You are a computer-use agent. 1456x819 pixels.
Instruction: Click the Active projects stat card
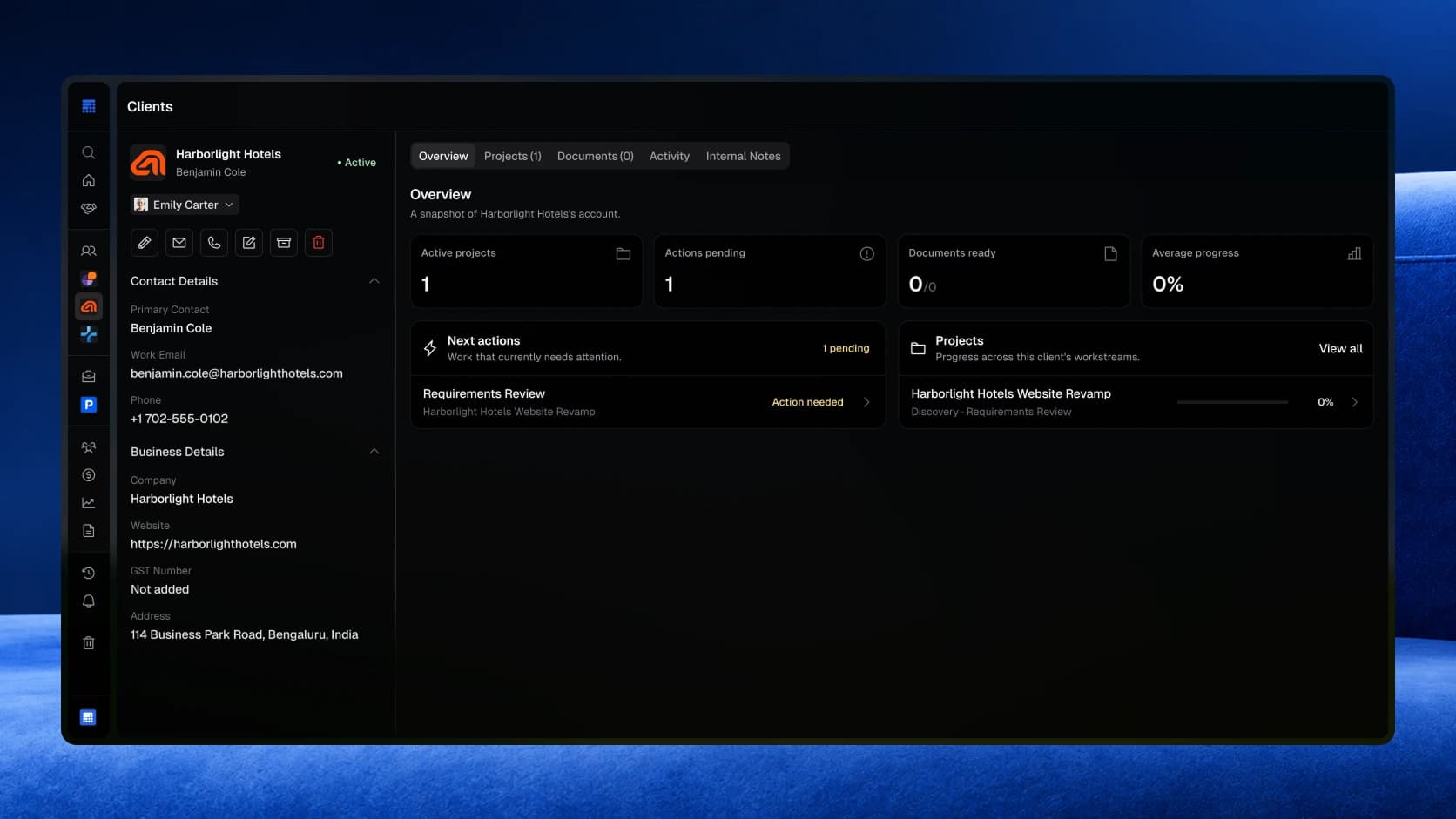tap(526, 271)
